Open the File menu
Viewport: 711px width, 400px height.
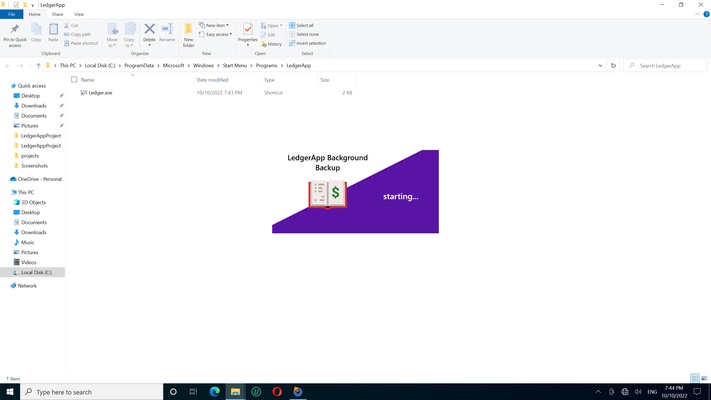point(11,15)
